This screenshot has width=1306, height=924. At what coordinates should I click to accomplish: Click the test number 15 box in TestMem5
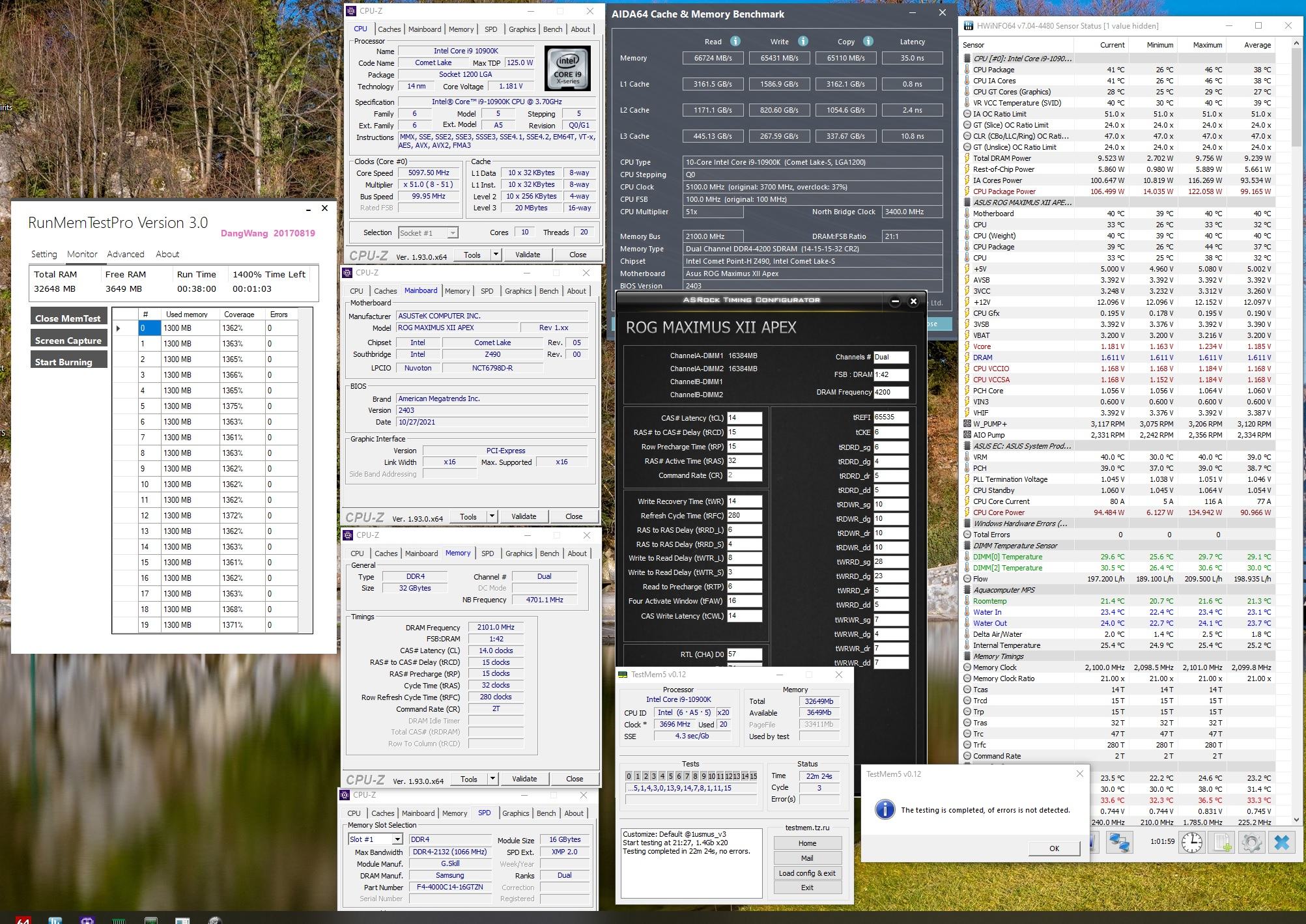click(x=754, y=776)
